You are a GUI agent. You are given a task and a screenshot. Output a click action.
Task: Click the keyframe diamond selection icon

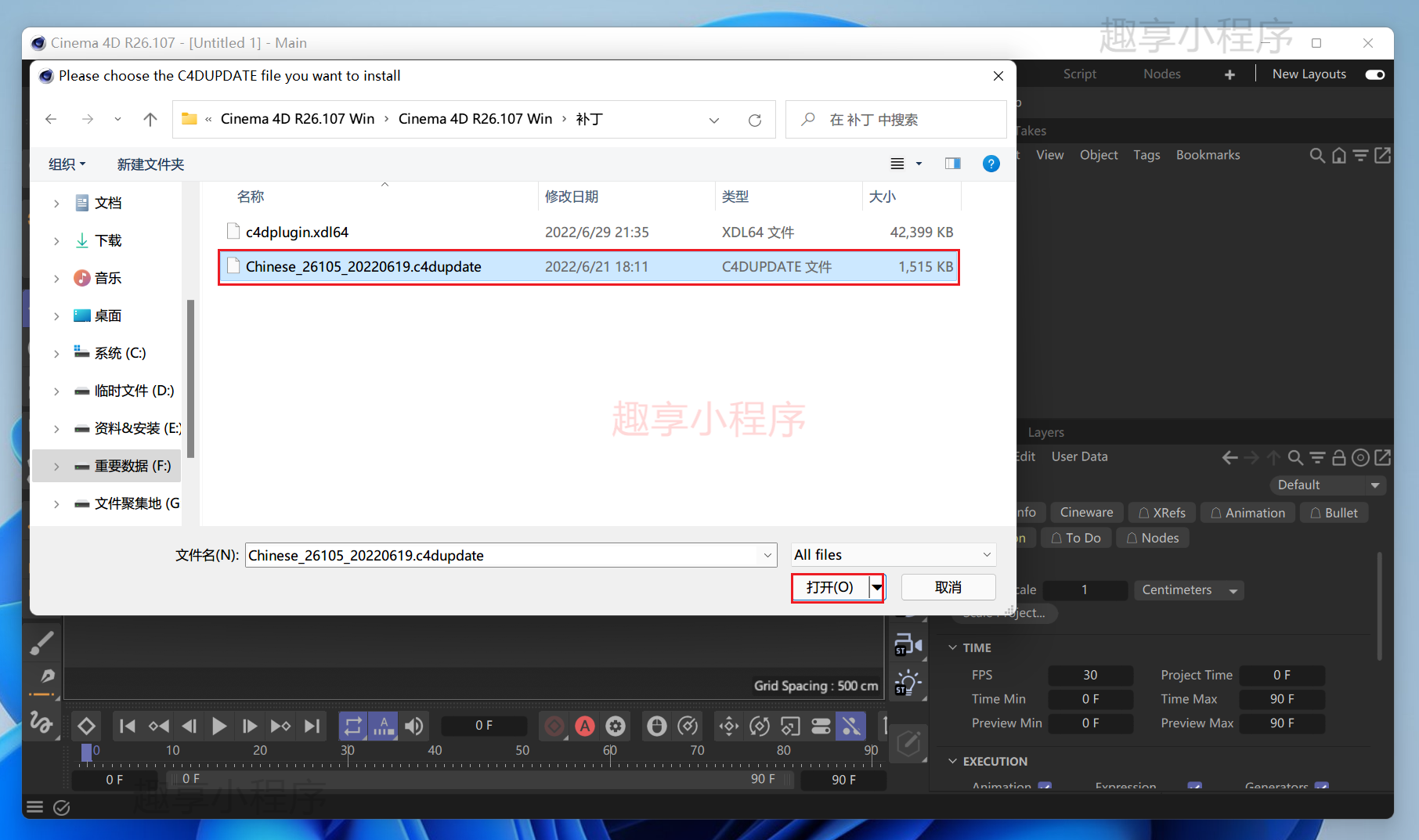[86, 726]
